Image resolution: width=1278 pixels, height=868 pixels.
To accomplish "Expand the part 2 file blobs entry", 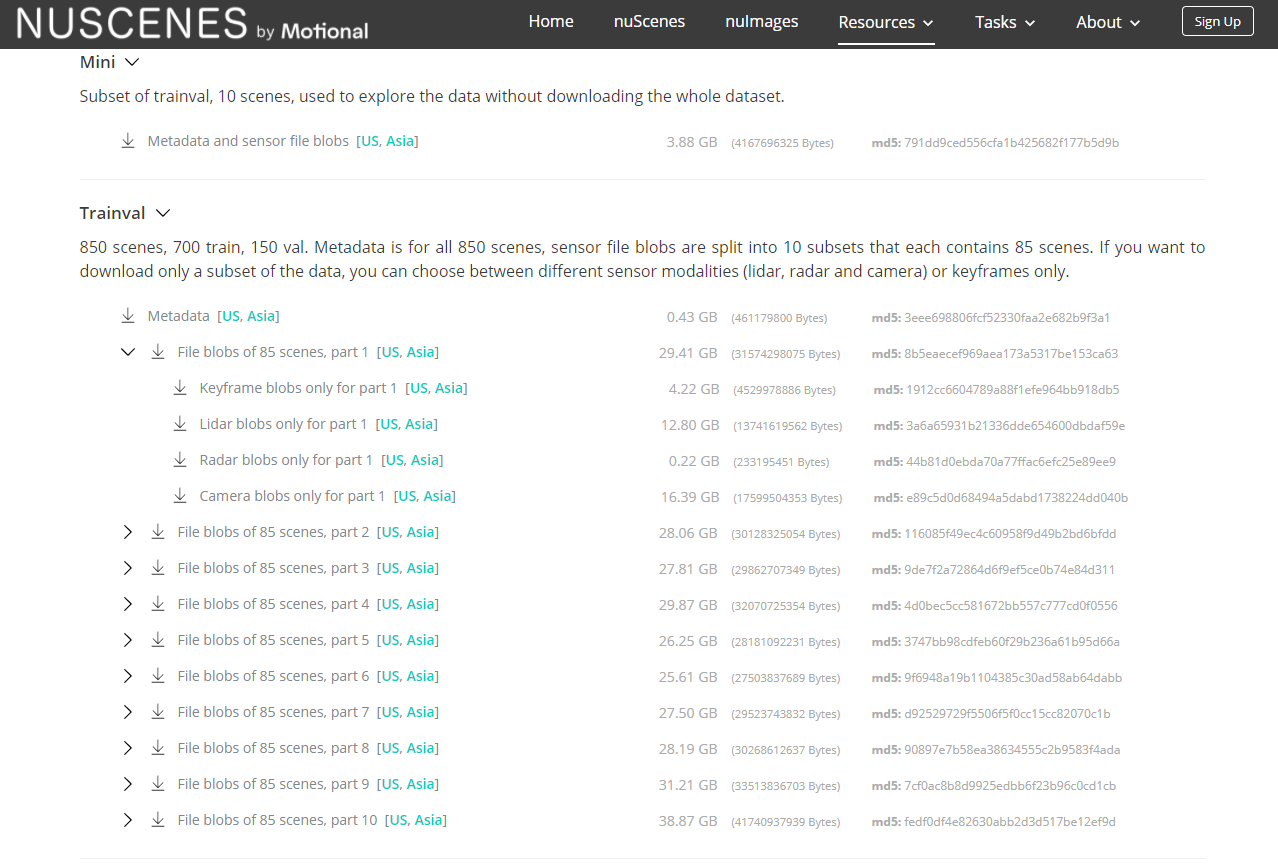I will tap(127, 532).
